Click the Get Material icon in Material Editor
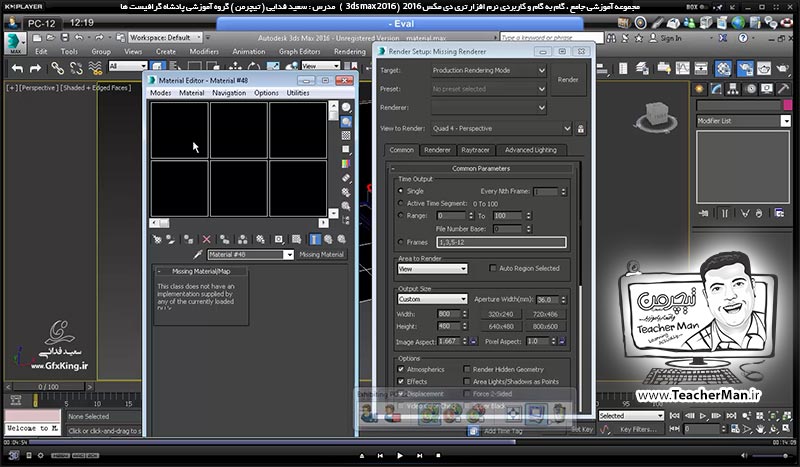 [157, 239]
